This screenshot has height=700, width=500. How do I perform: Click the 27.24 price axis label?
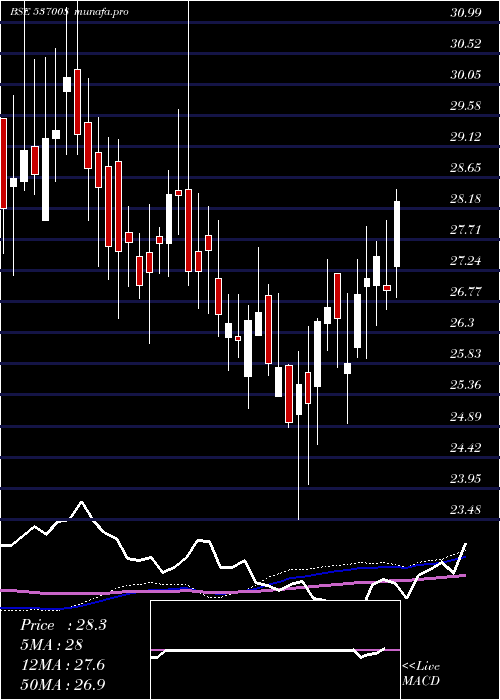[x=466, y=261]
